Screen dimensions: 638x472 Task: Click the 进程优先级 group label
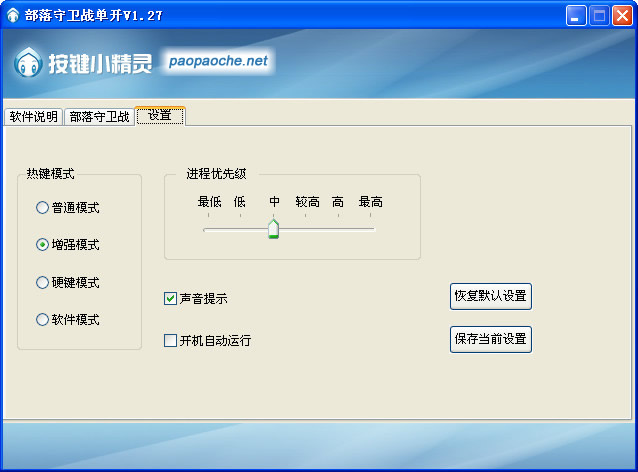click(x=216, y=174)
